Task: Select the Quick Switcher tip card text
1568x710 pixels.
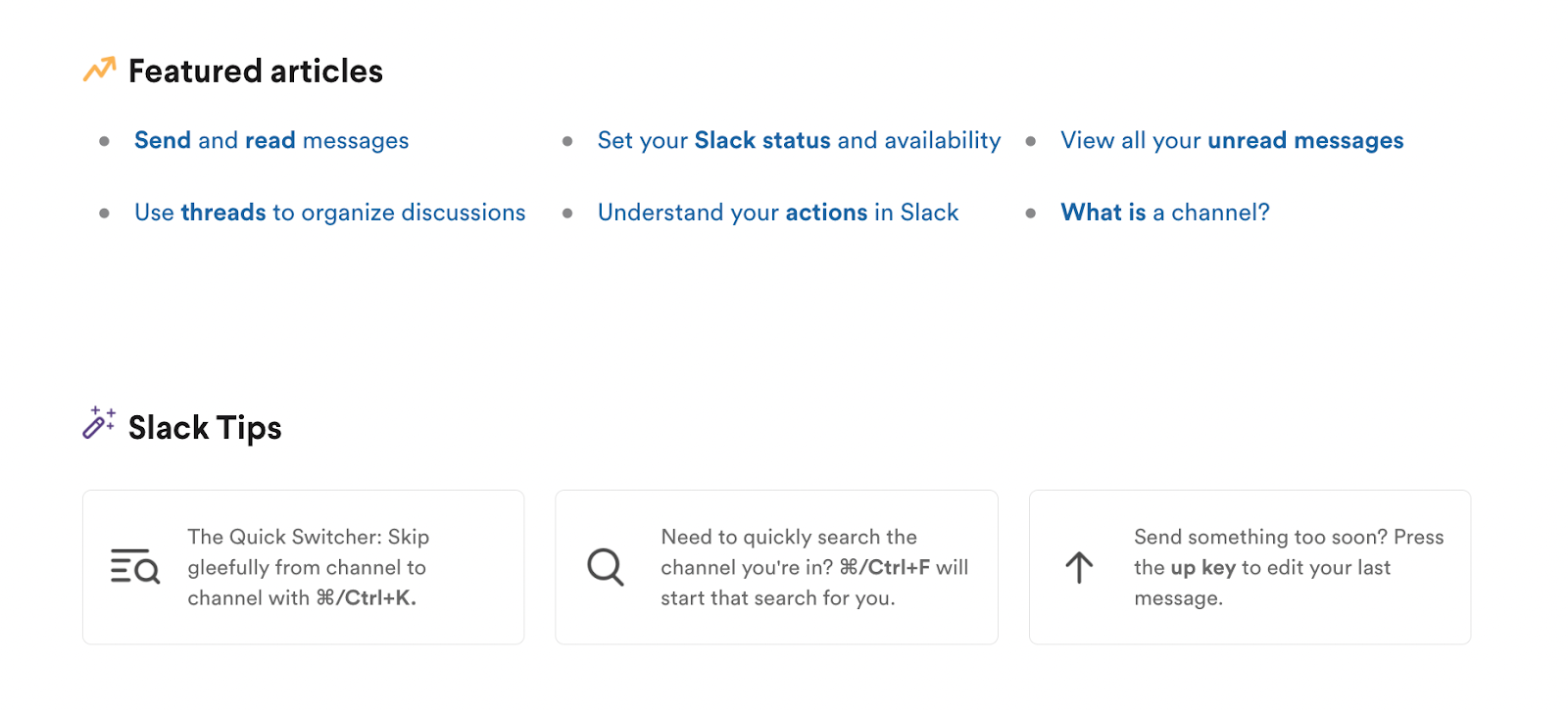Action: point(309,567)
